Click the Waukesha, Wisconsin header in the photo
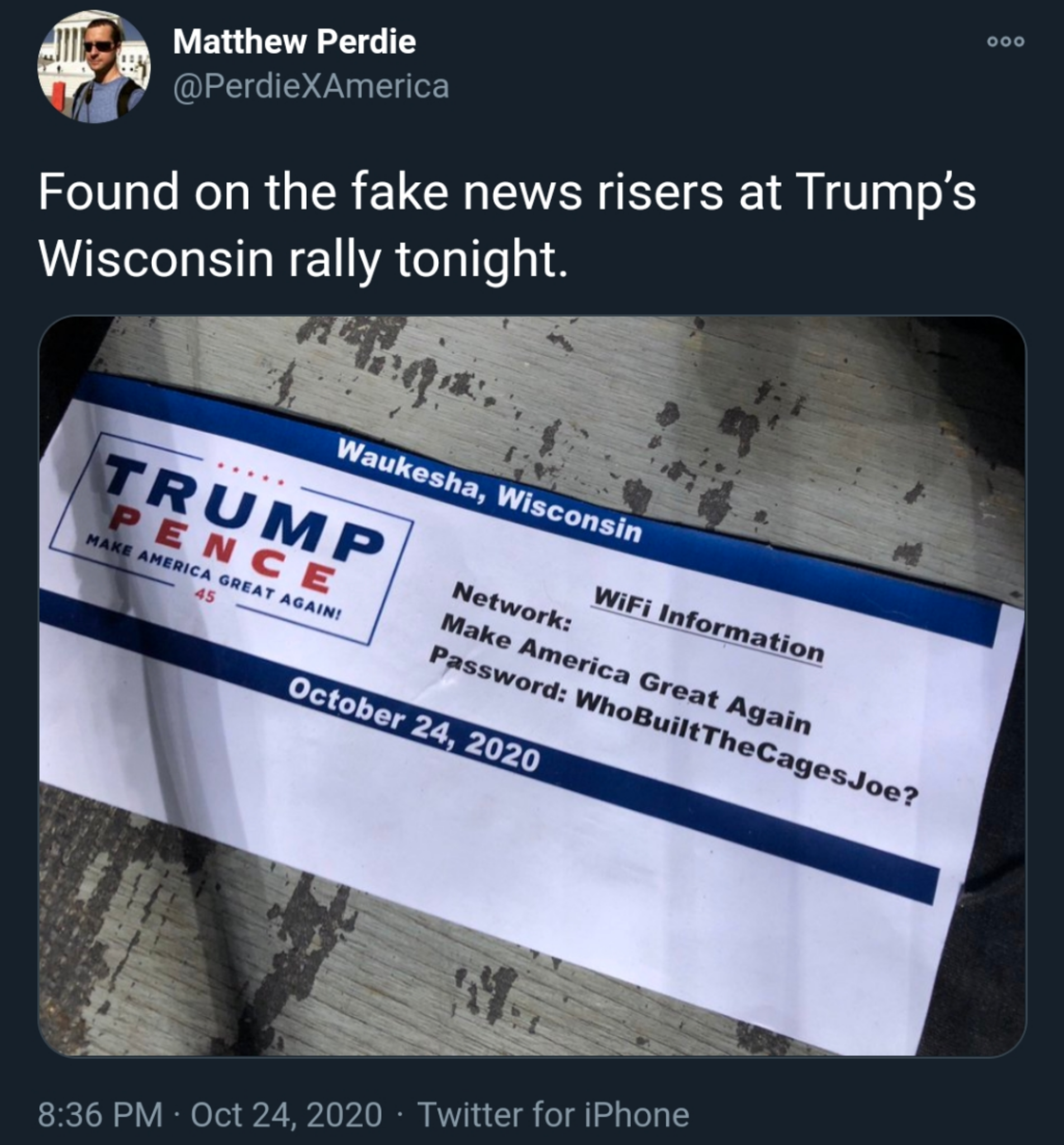 pos(490,490)
